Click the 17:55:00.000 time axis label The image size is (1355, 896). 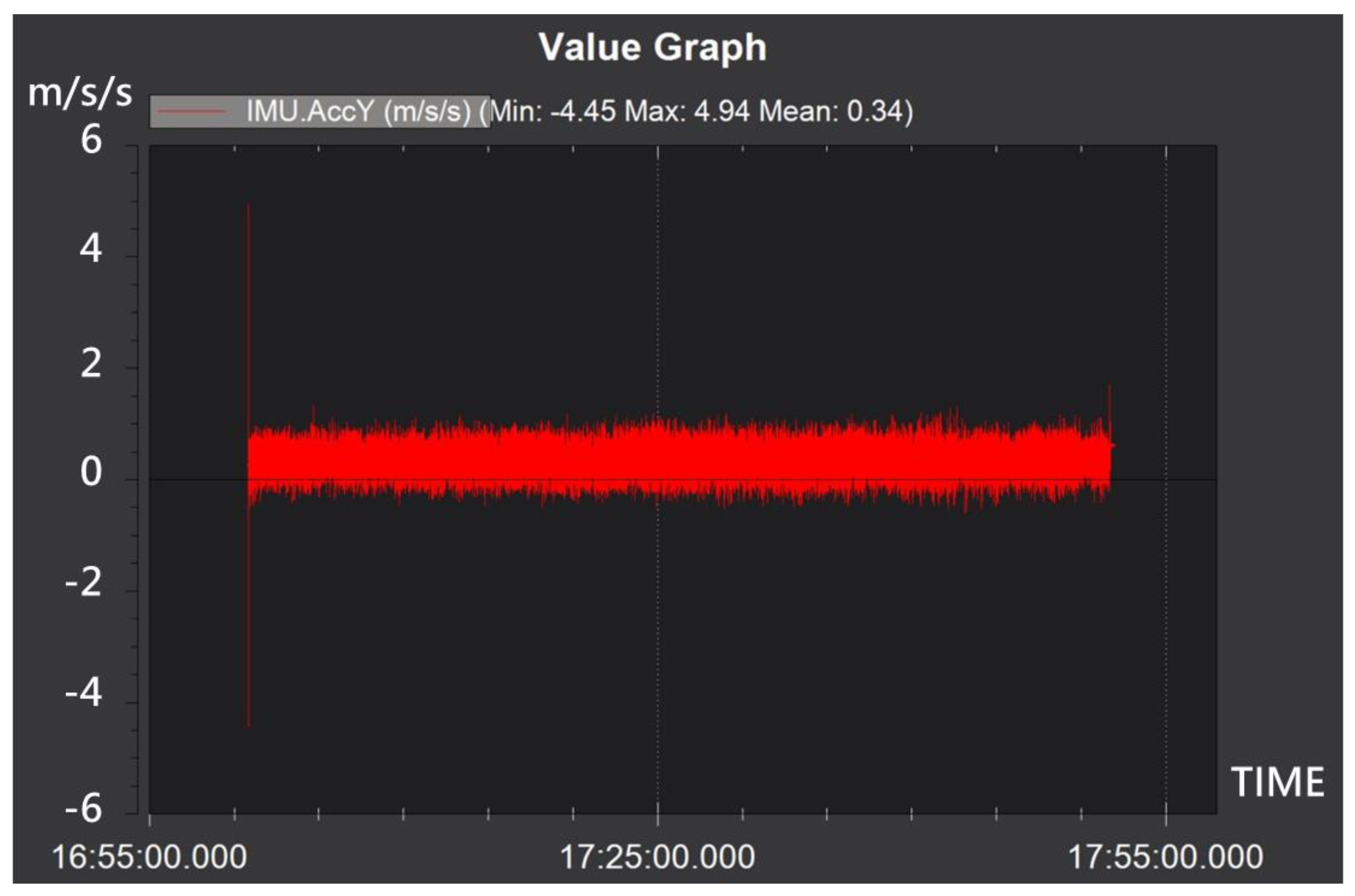coord(1165,857)
